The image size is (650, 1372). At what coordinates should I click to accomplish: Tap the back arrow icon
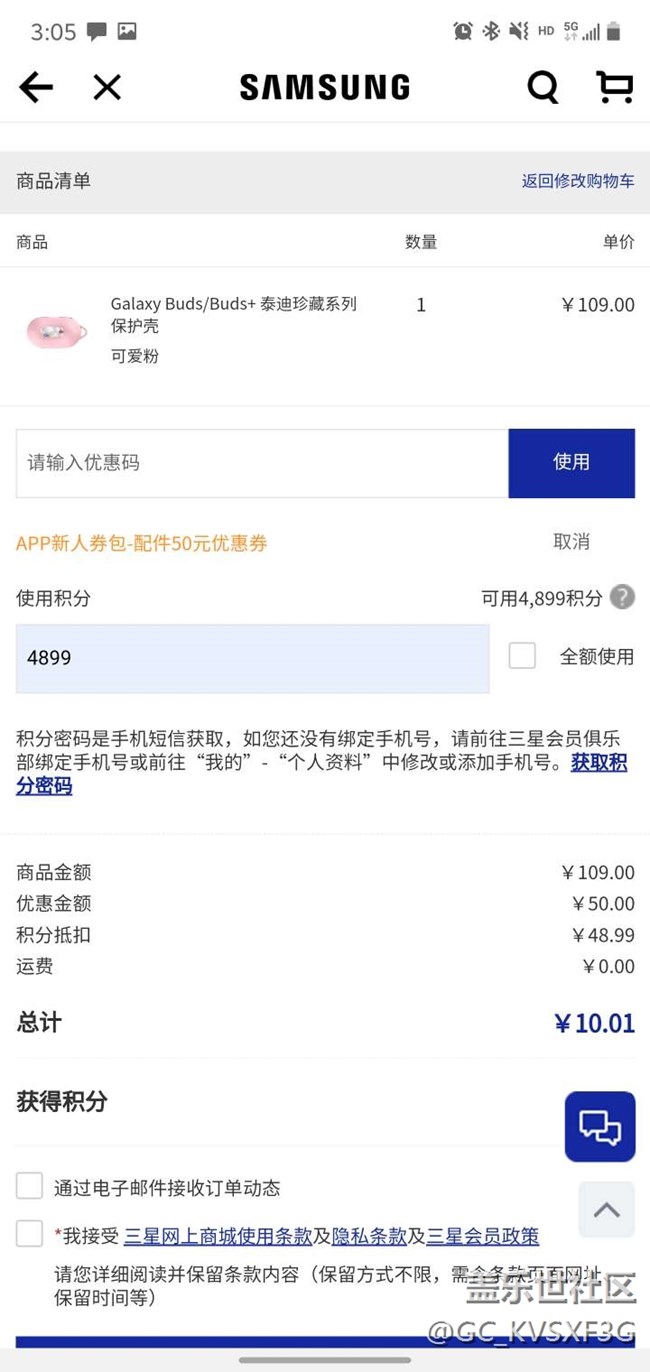[36, 88]
